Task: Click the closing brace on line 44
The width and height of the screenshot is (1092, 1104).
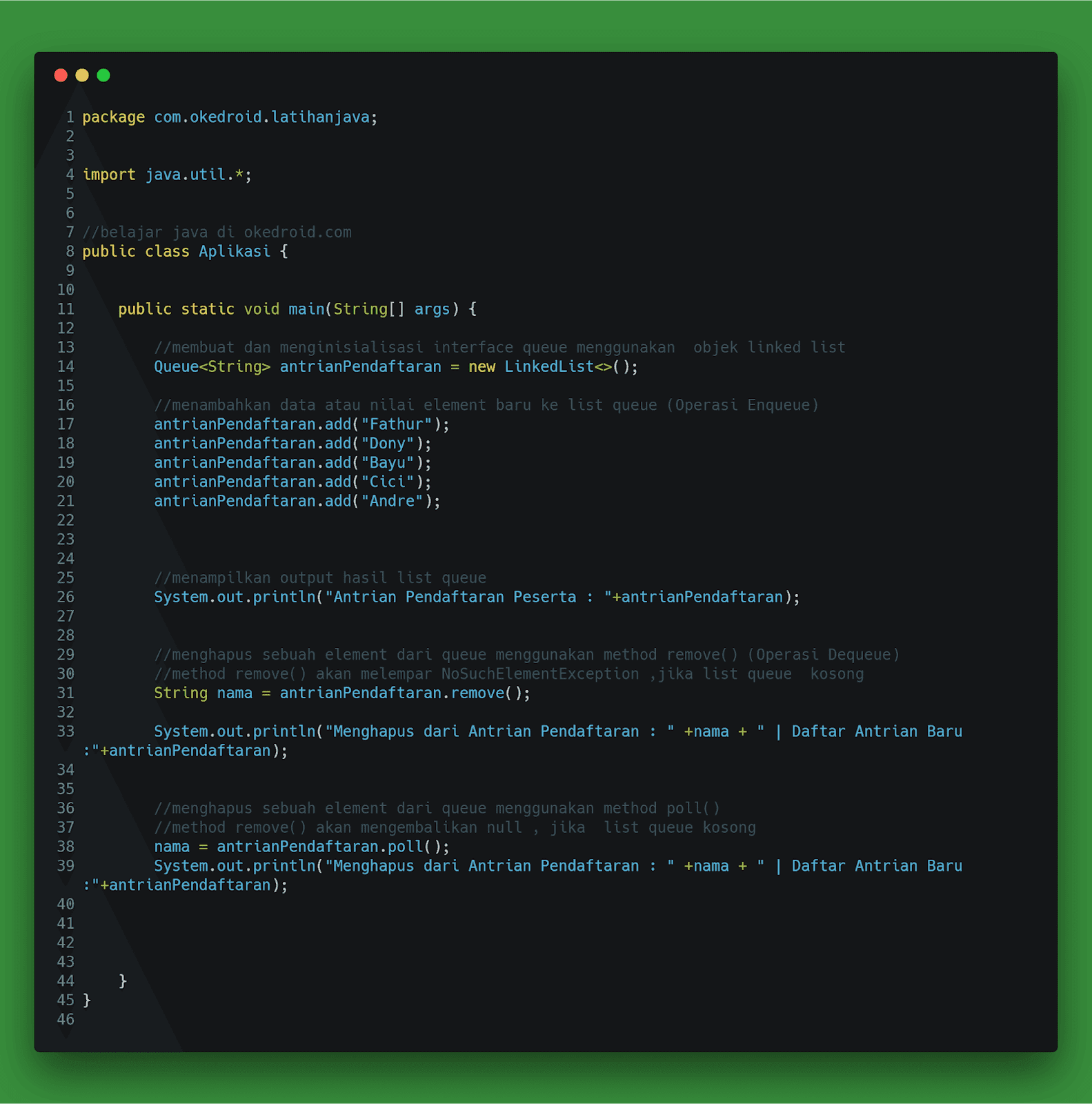Action: click(x=123, y=981)
